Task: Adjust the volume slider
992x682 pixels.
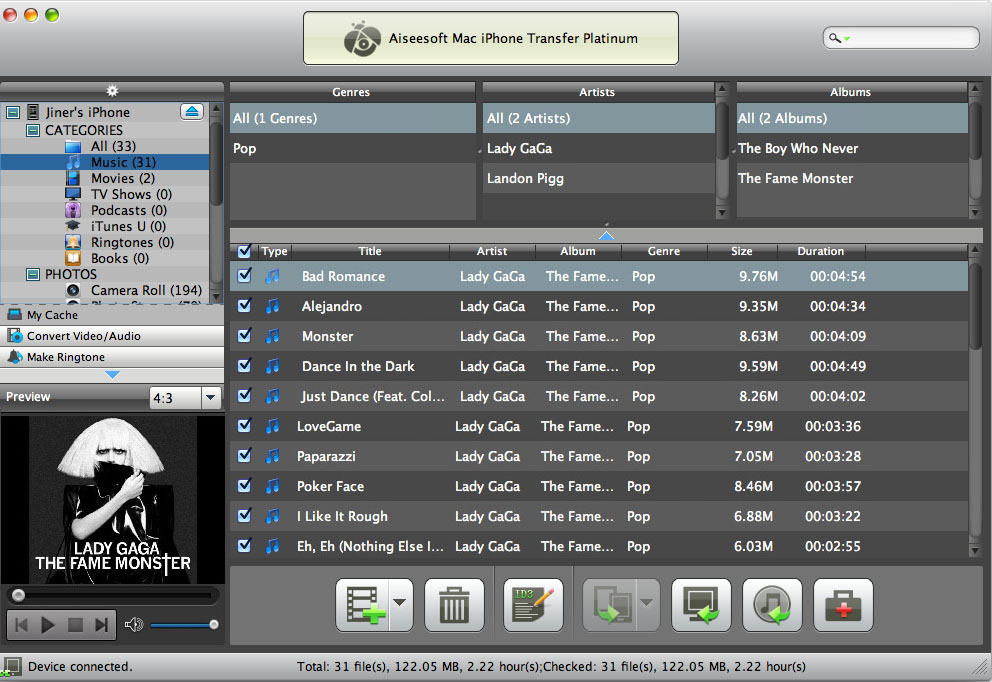Action: pos(184,625)
